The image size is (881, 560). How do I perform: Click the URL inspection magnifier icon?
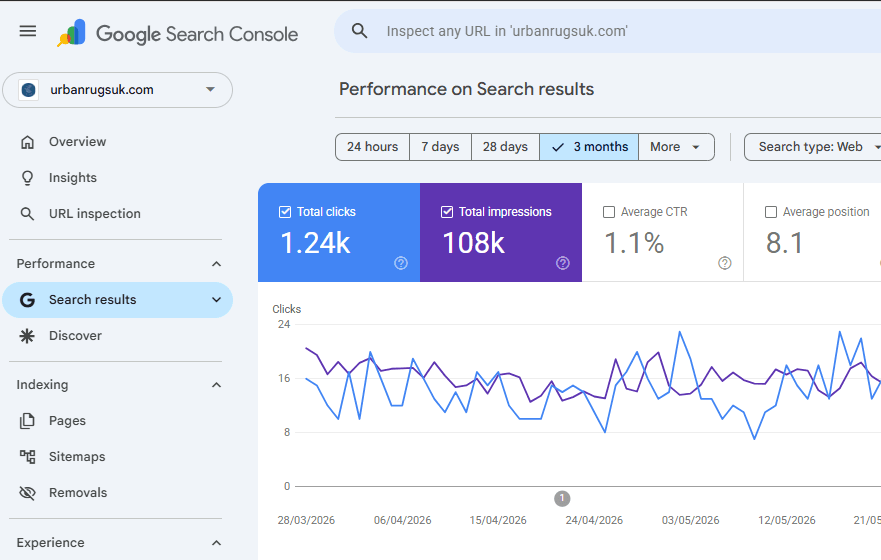tap(27, 214)
